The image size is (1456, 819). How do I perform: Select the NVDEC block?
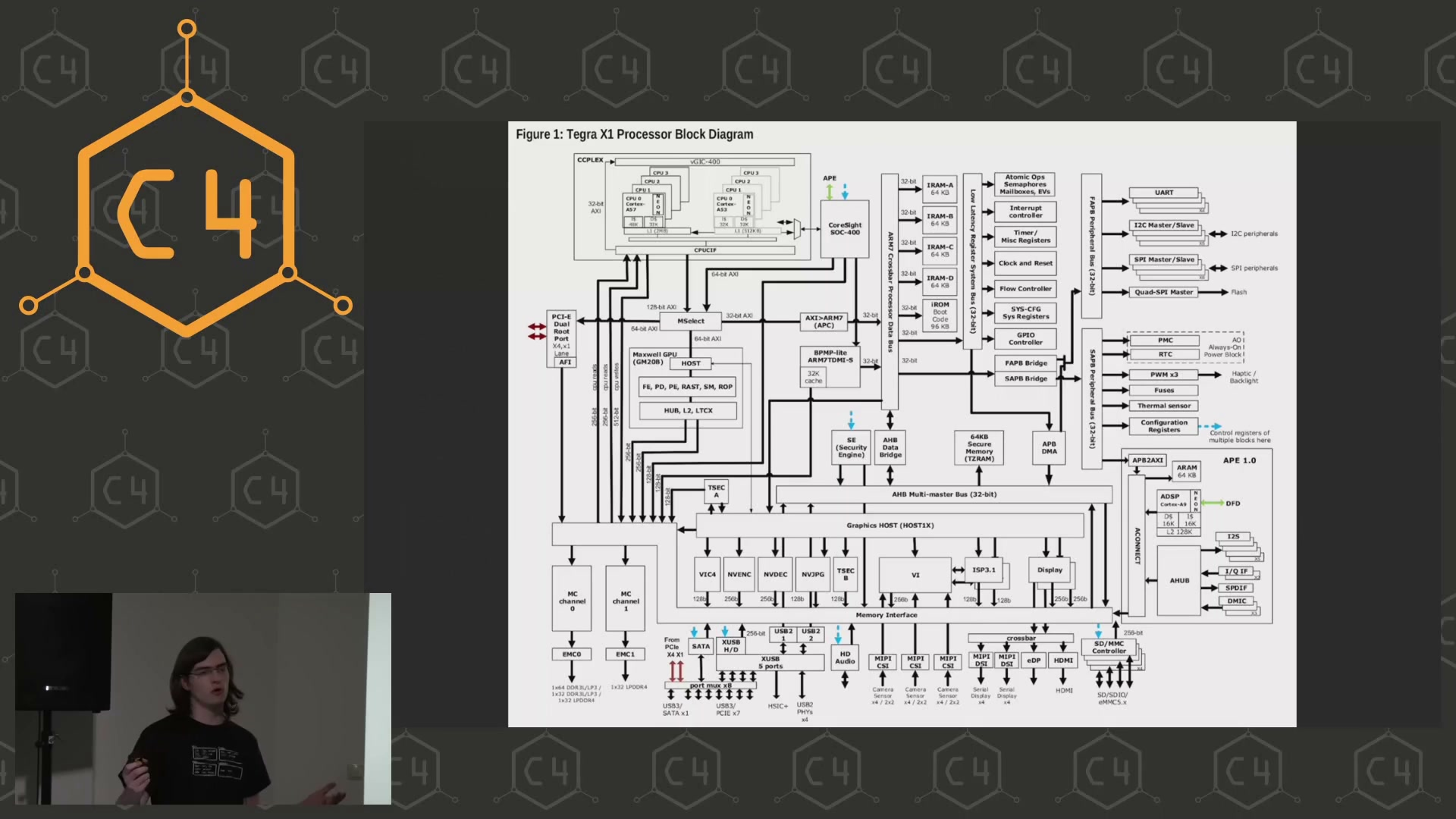click(775, 575)
